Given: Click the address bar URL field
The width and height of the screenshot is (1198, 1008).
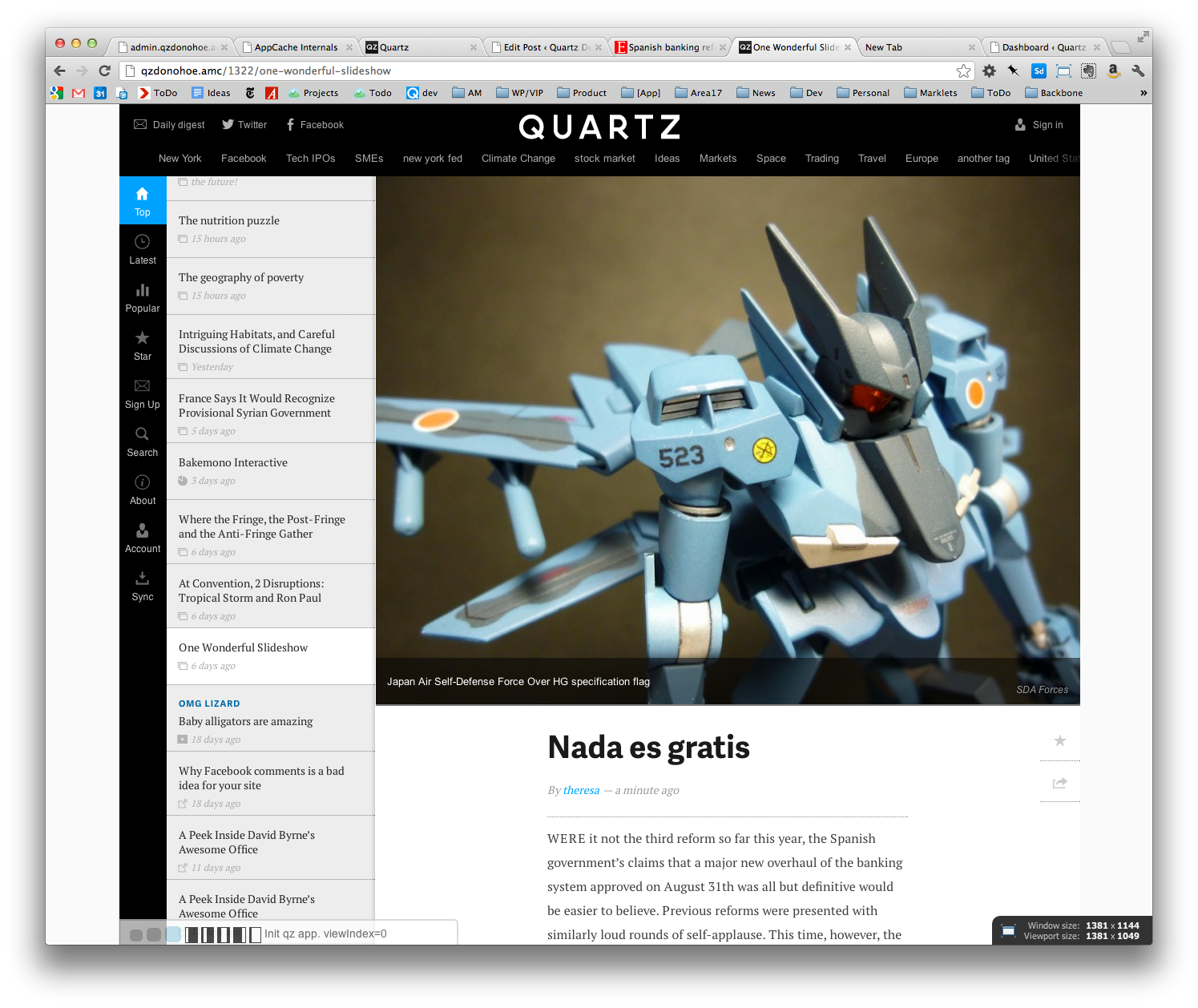Looking at the screenshot, I should pyautogui.click(x=545, y=71).
